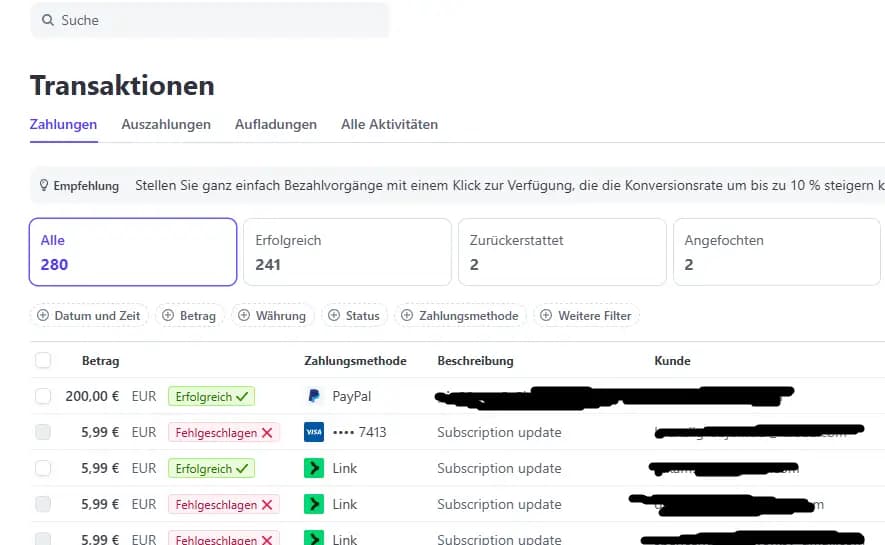Click the Visa card icon ending 7413
This screenshot has height=545, width=885.
[x=314, y=432]
